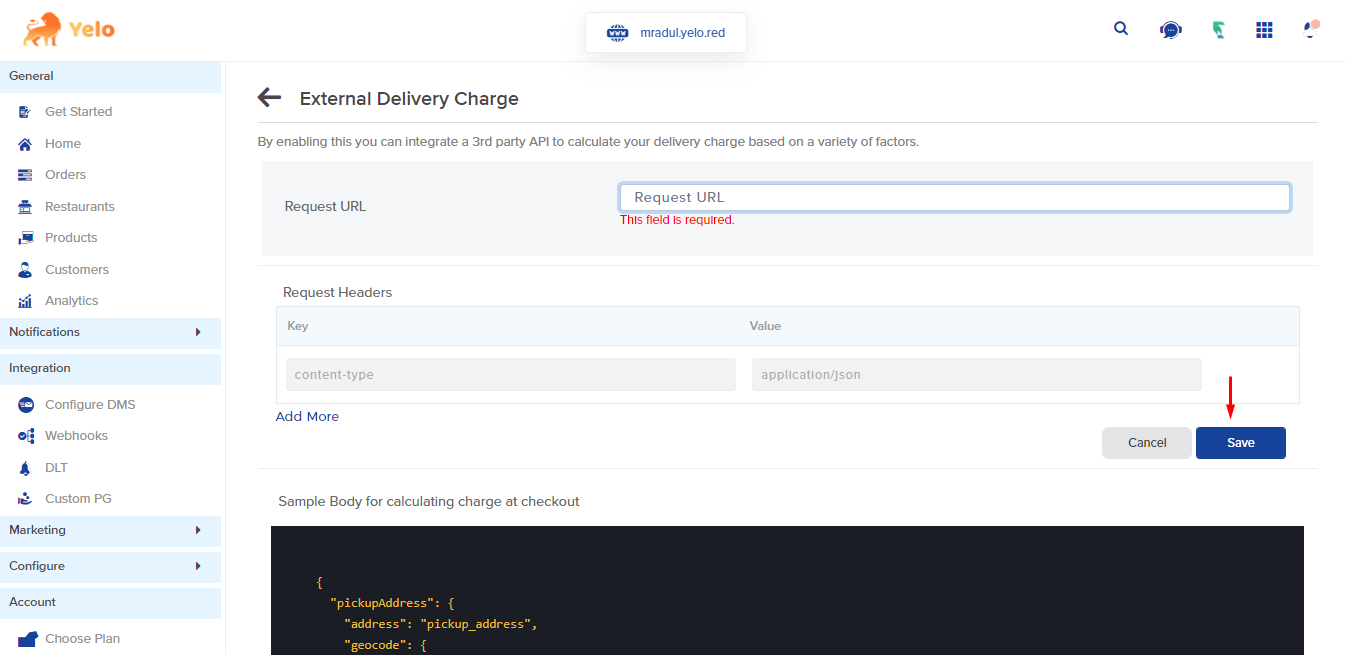Click the Get Started sidebar icon

tap(25, 112)
